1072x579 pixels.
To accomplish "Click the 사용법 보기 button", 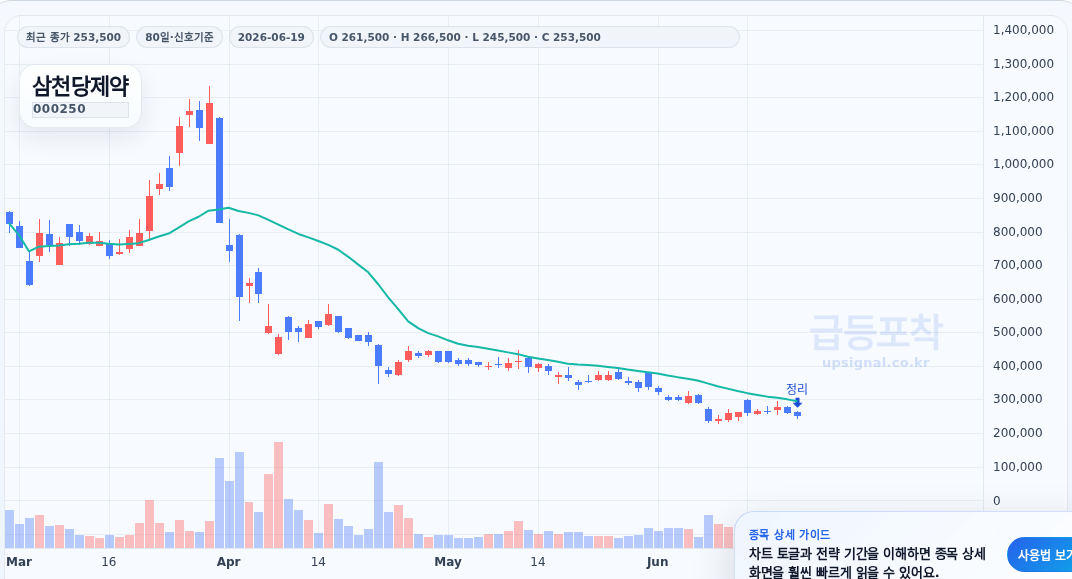I will tap(1043, 555).
